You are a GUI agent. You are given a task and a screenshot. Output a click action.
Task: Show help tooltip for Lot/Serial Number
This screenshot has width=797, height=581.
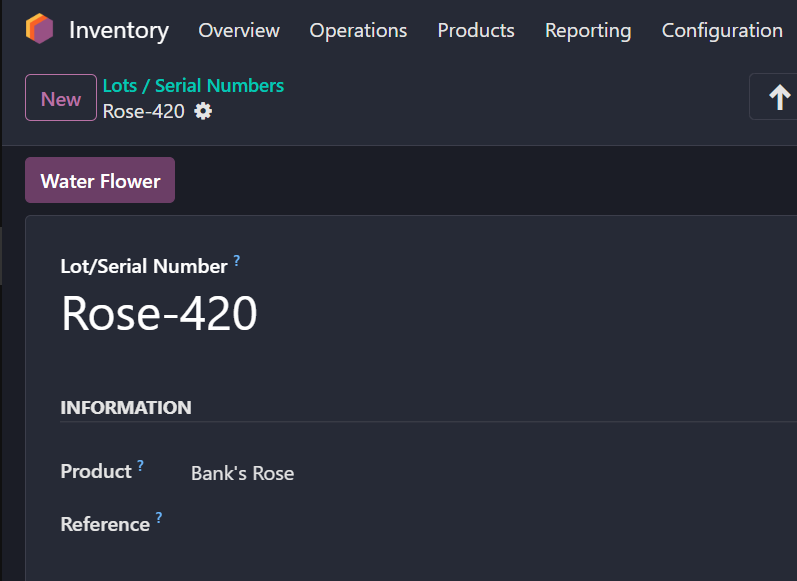point(237,260)
